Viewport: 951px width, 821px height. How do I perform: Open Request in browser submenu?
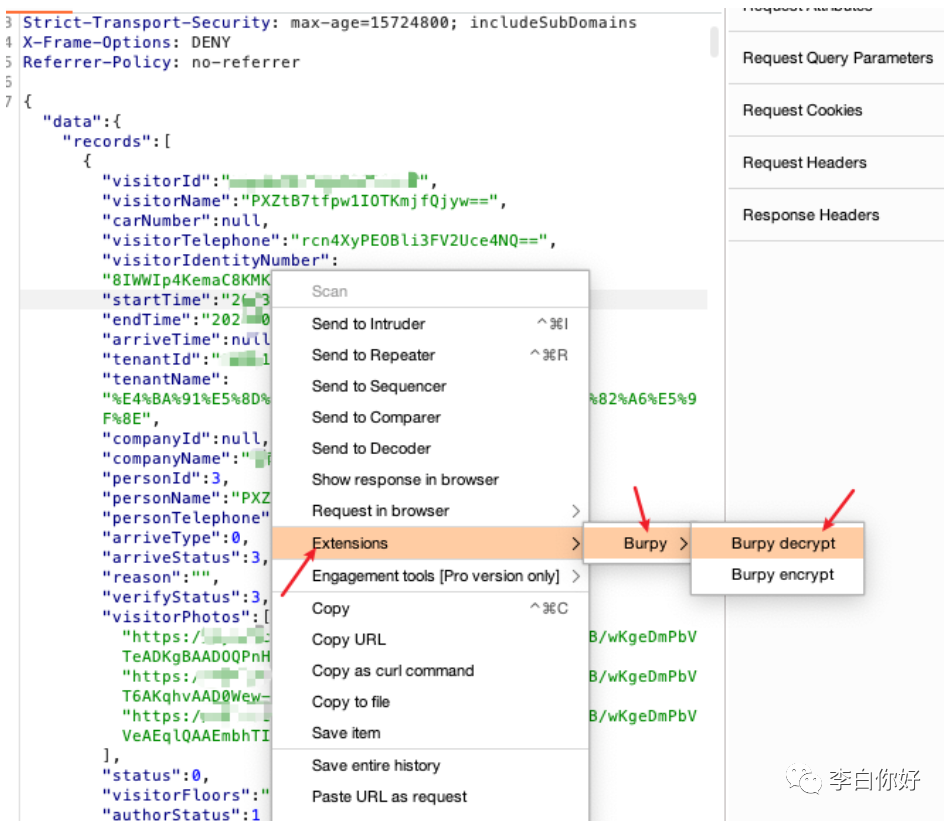click(x=430, y=511)
